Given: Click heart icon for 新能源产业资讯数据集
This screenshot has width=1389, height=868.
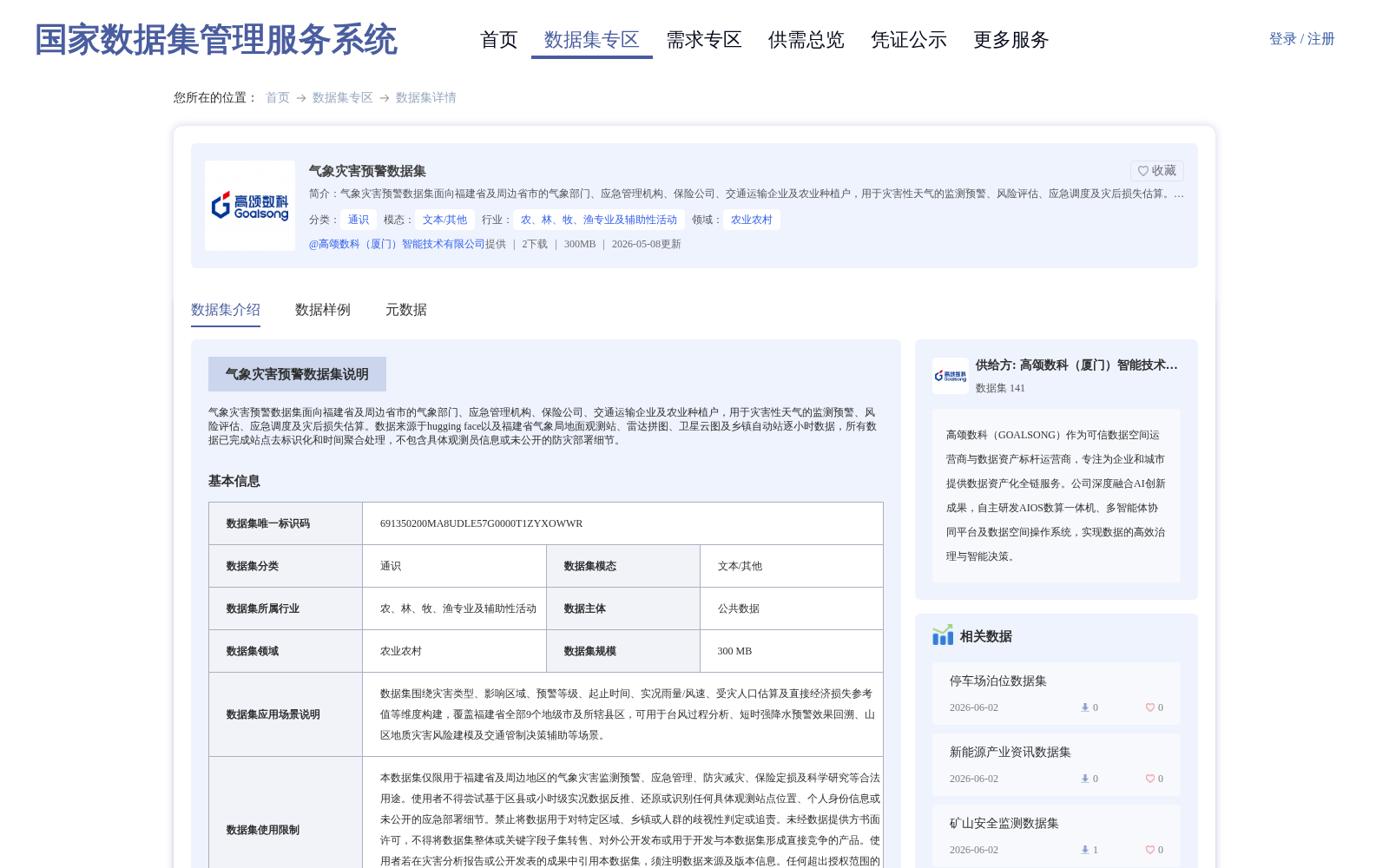Looking at the screenshot, I should 1149,779.
